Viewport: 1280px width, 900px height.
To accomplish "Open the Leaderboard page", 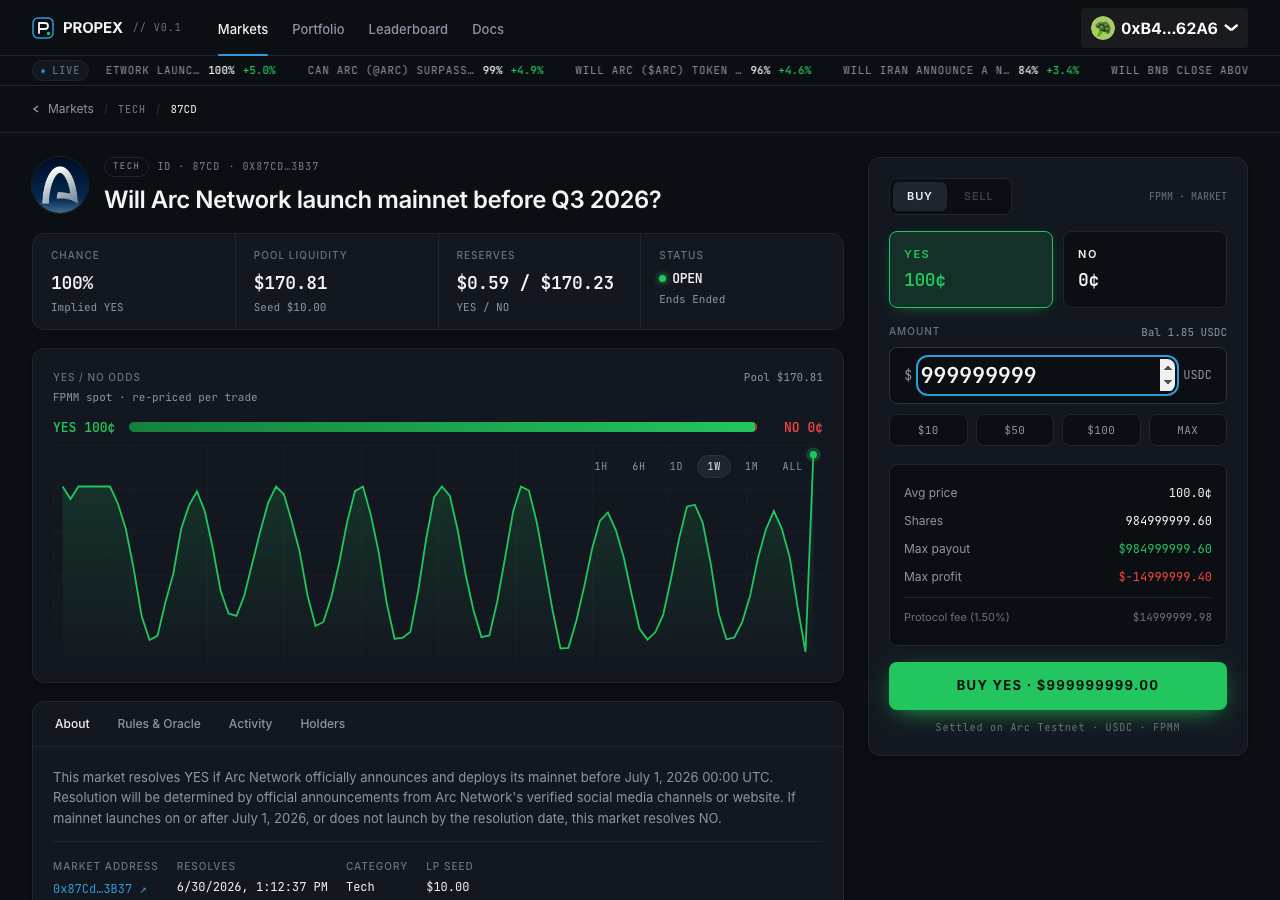I will click(x=408, y=29).
